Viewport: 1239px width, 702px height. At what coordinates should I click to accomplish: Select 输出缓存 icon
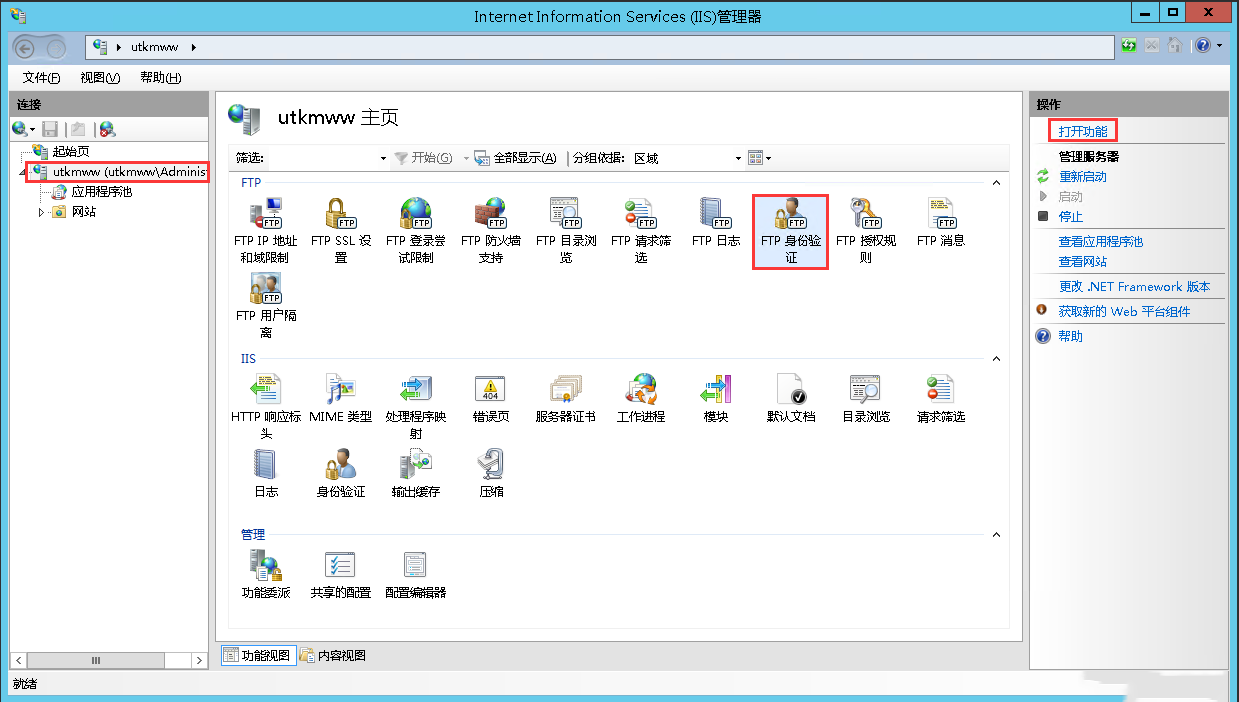(x=415, y=474)
